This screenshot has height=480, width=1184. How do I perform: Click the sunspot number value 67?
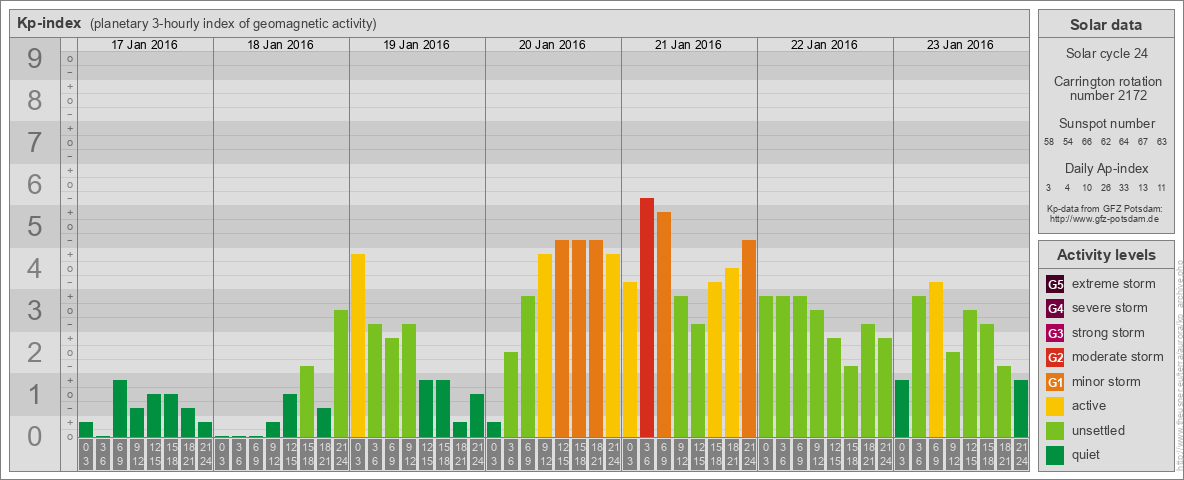point(1143,142)
